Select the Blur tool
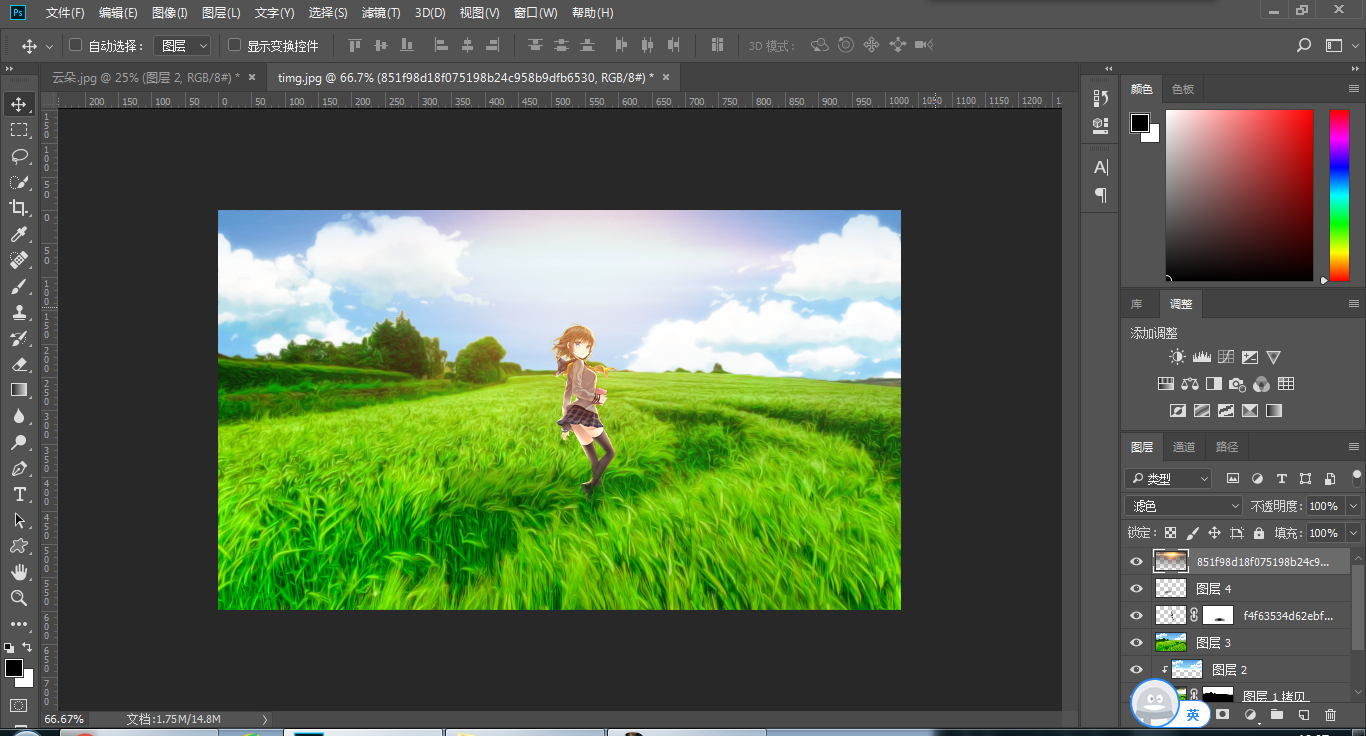Viewport: 1366px width, 736px height. pyautogui.click(x=19, y=416)
